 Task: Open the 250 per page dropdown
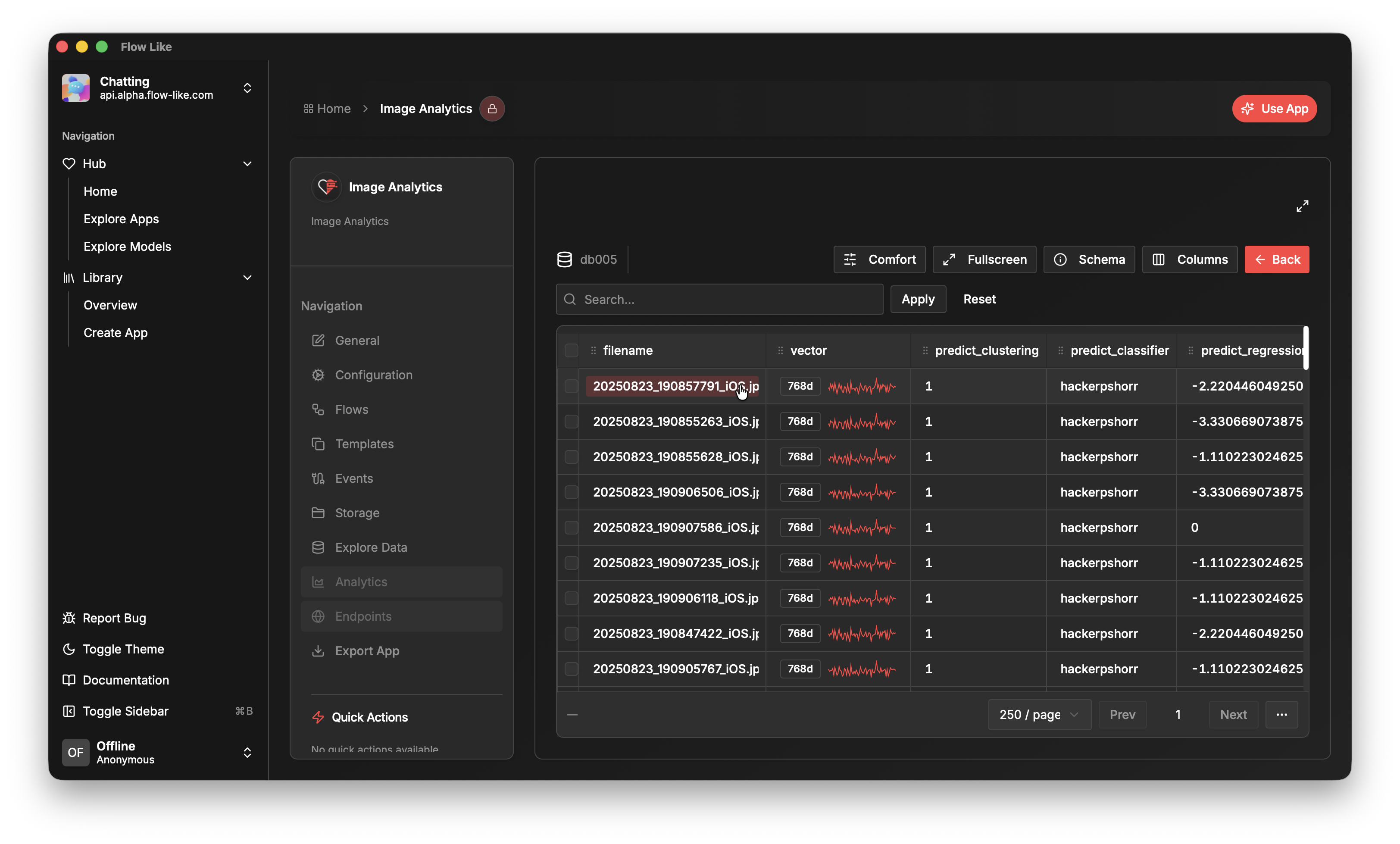coord(1039,714)
